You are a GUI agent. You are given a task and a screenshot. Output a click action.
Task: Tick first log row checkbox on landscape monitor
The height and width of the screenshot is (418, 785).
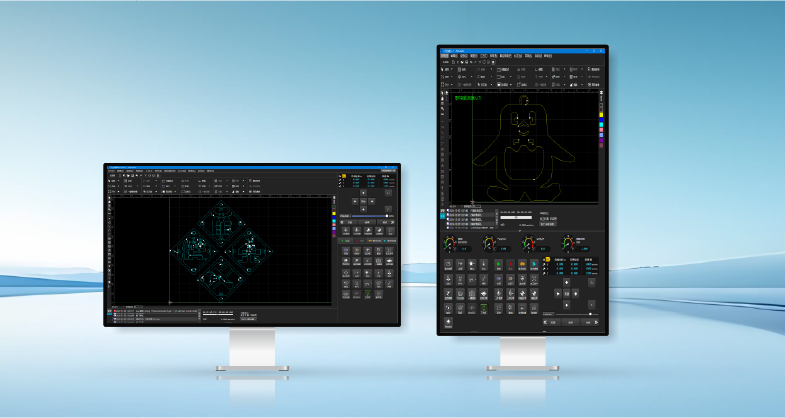(113, 309)
